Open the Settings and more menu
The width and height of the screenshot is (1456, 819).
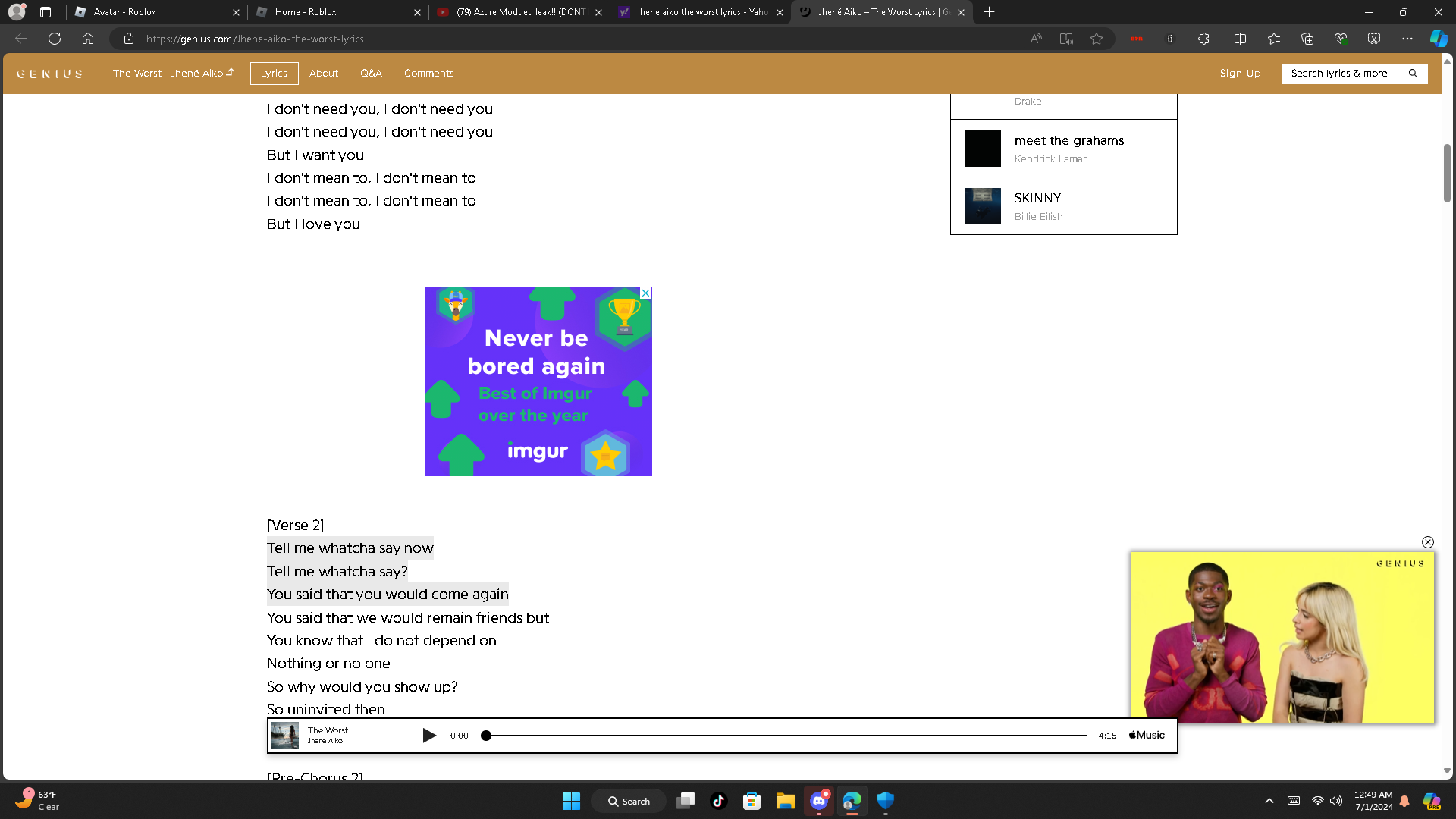click(1407, 39)
